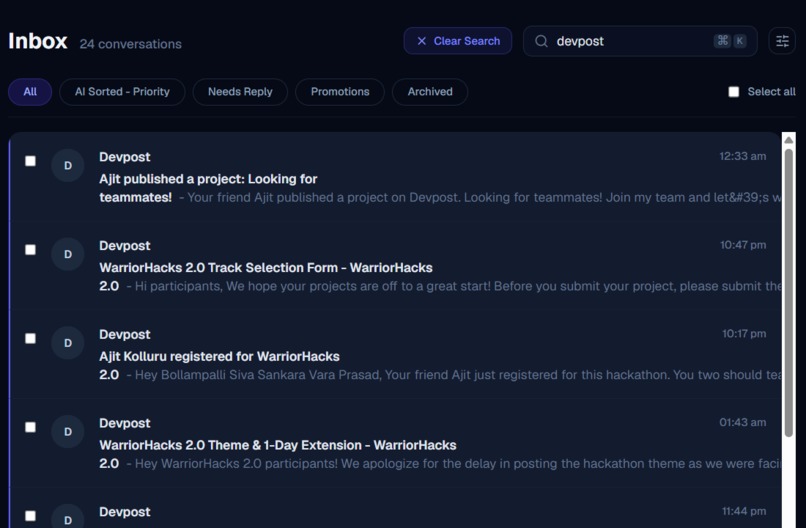Screen dimensions: 806x528
Task: Switch to the All tab
Action: [30, 92]
